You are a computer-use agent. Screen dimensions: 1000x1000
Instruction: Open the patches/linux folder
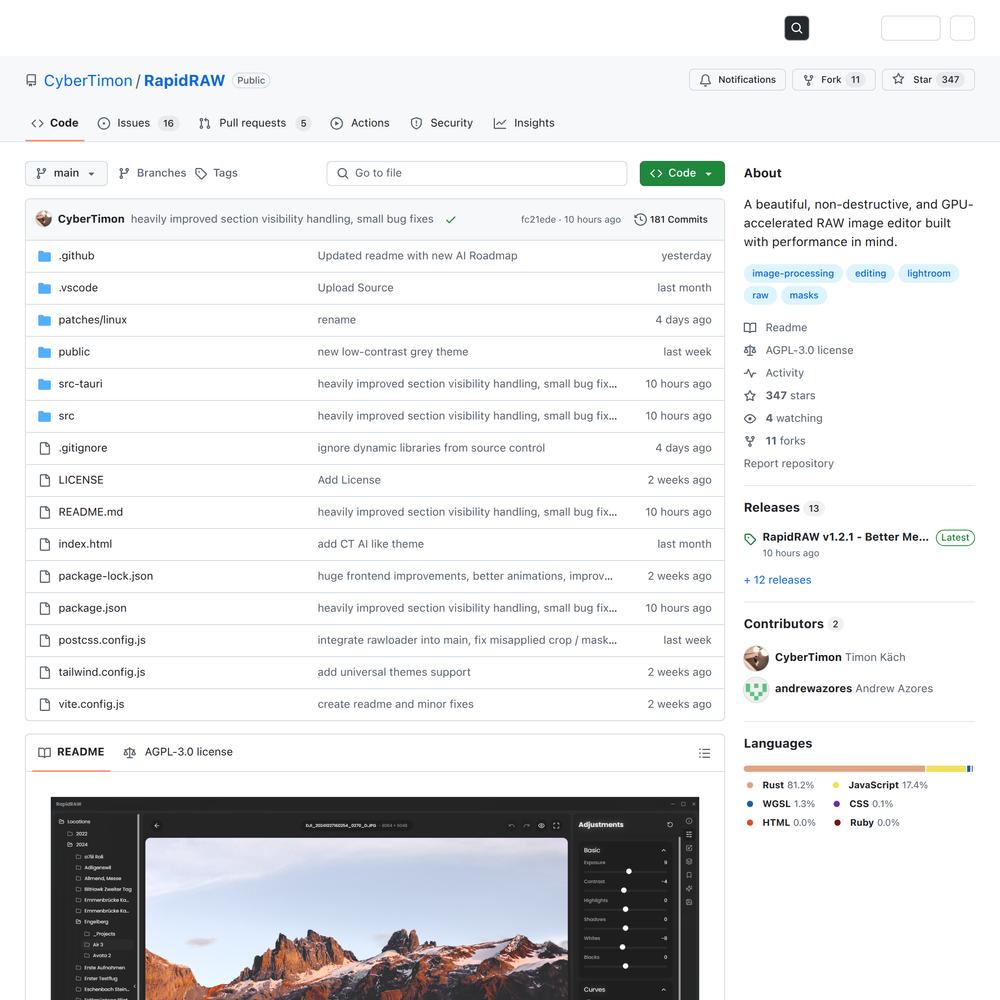click(x=92, y=320)
